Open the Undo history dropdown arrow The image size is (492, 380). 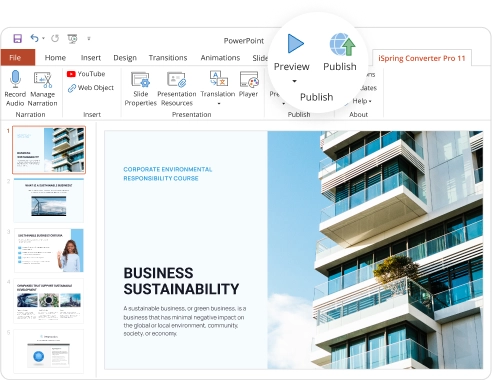coord(43,38)
